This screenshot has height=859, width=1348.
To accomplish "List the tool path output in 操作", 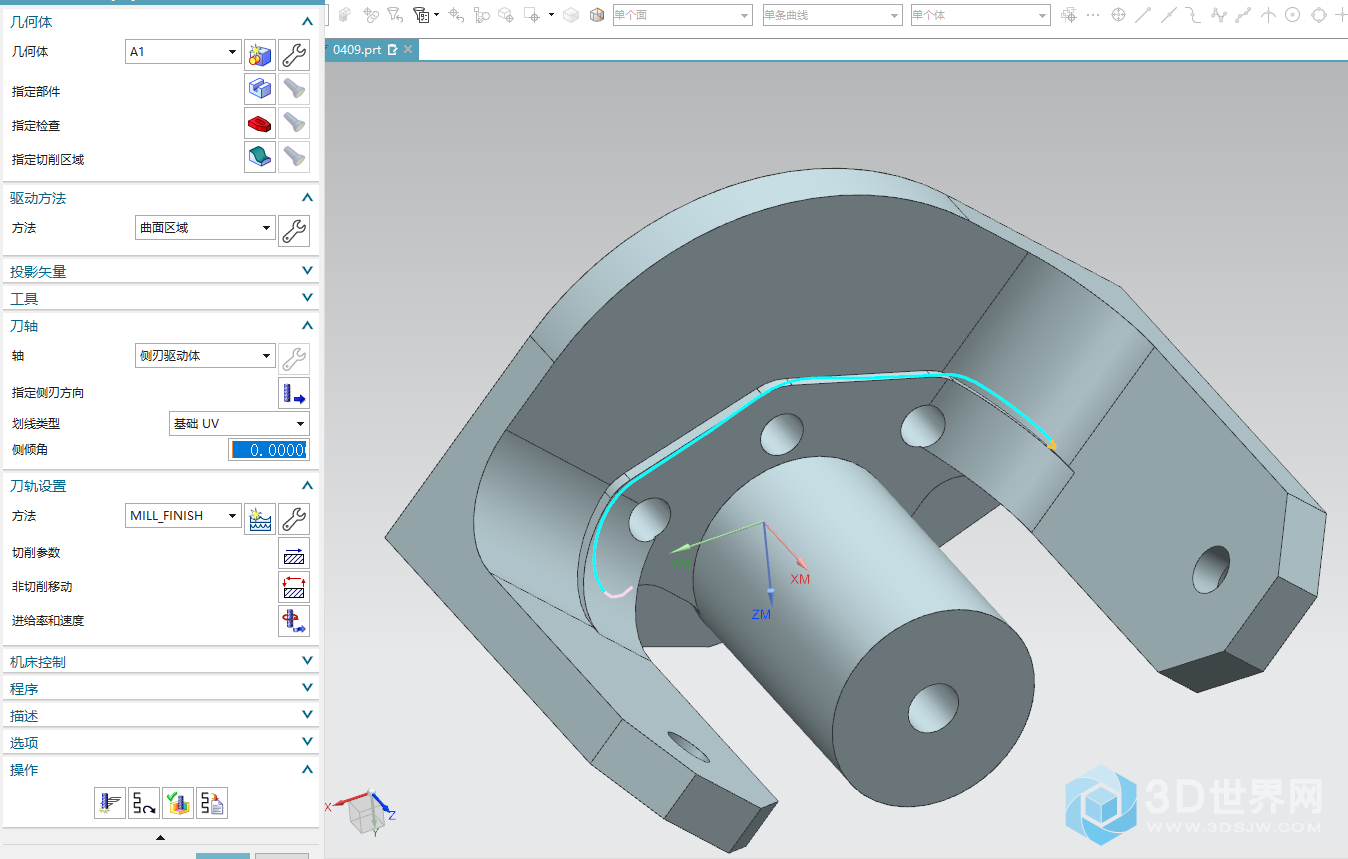I will pyautogui.click(x=212, y=803).
